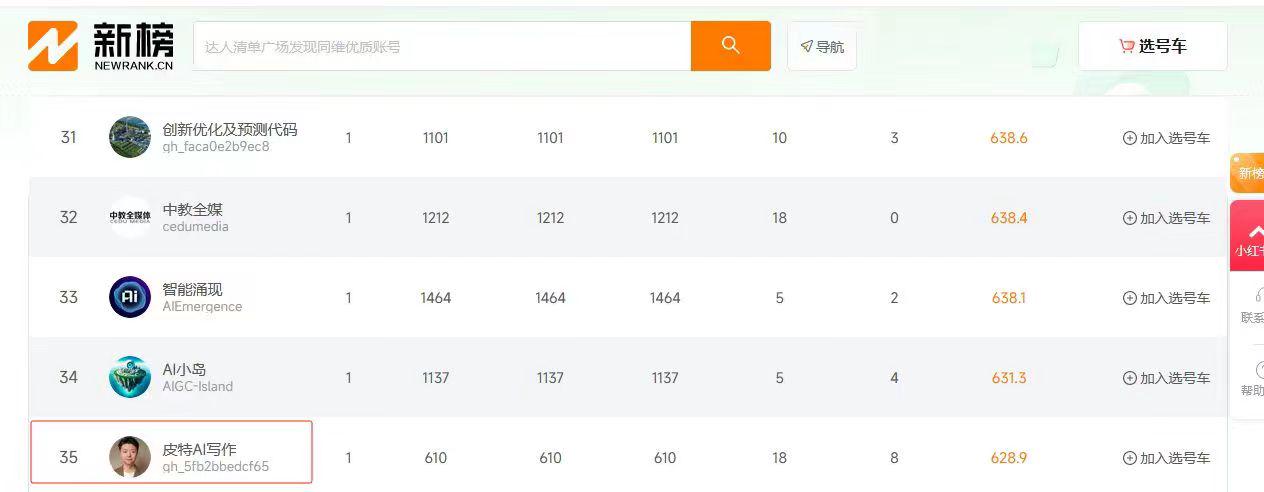Open account AI小岛
The width and height of the screenshot is (1264, 492).
(x=185, y=369)
